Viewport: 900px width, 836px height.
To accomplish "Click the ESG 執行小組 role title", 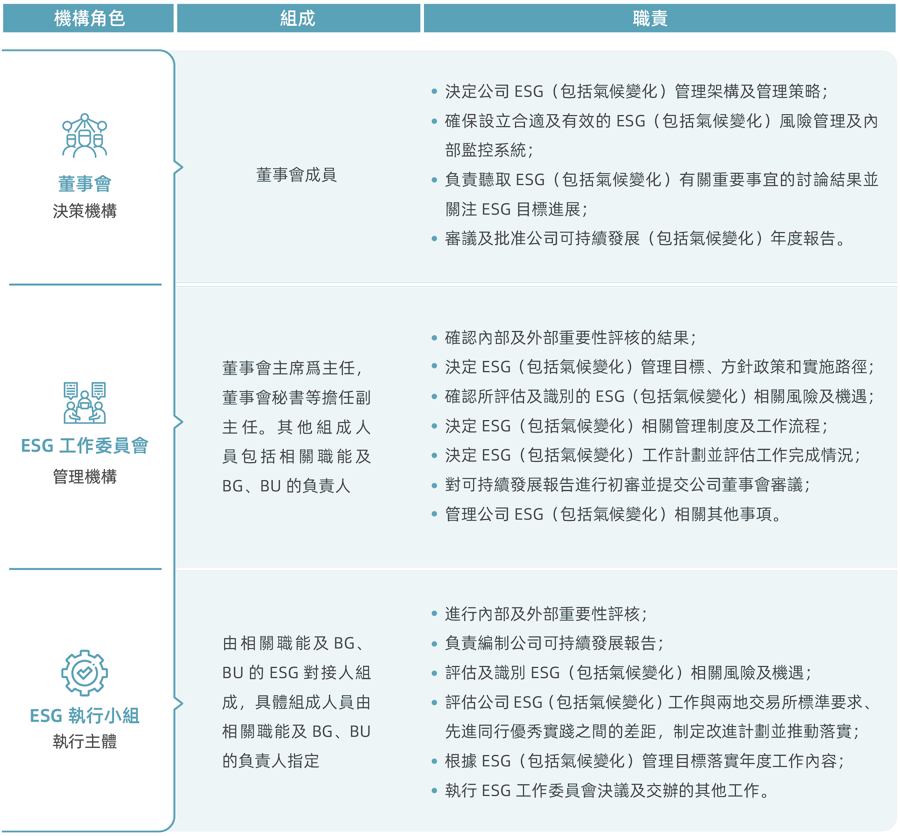I will [85, 715].
